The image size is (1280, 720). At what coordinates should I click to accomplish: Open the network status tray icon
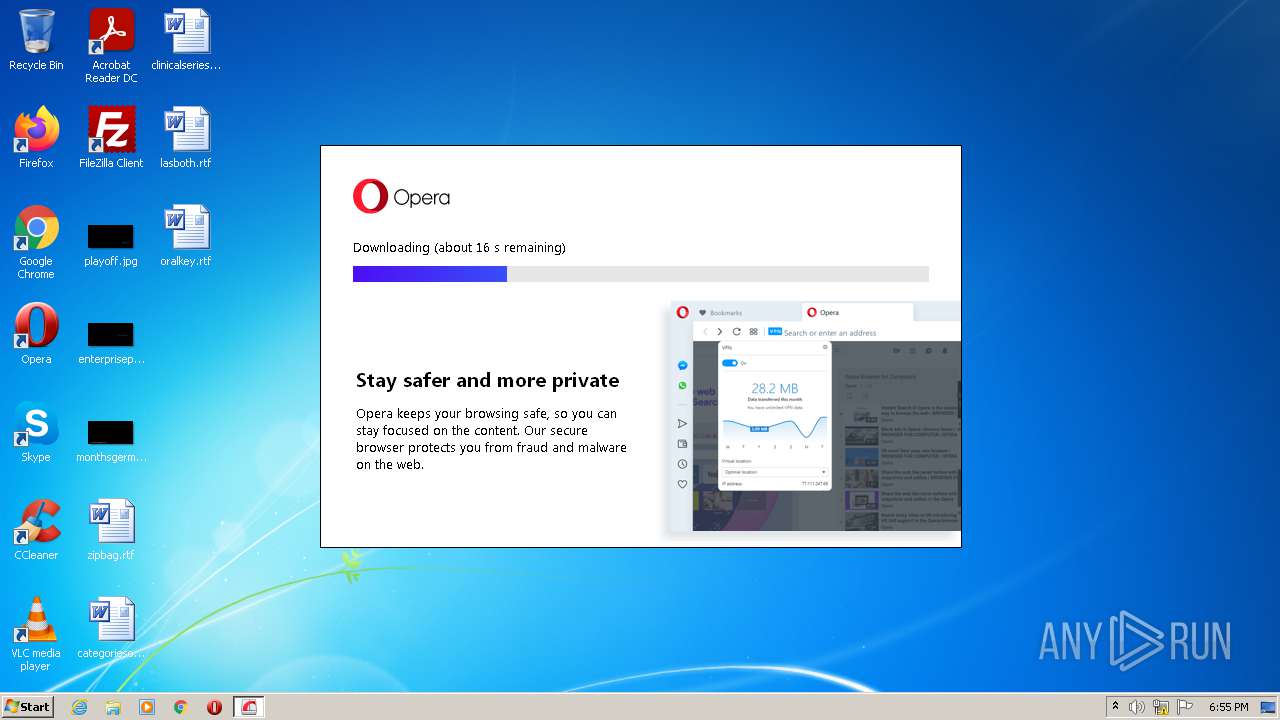(x=1161, y=707)
